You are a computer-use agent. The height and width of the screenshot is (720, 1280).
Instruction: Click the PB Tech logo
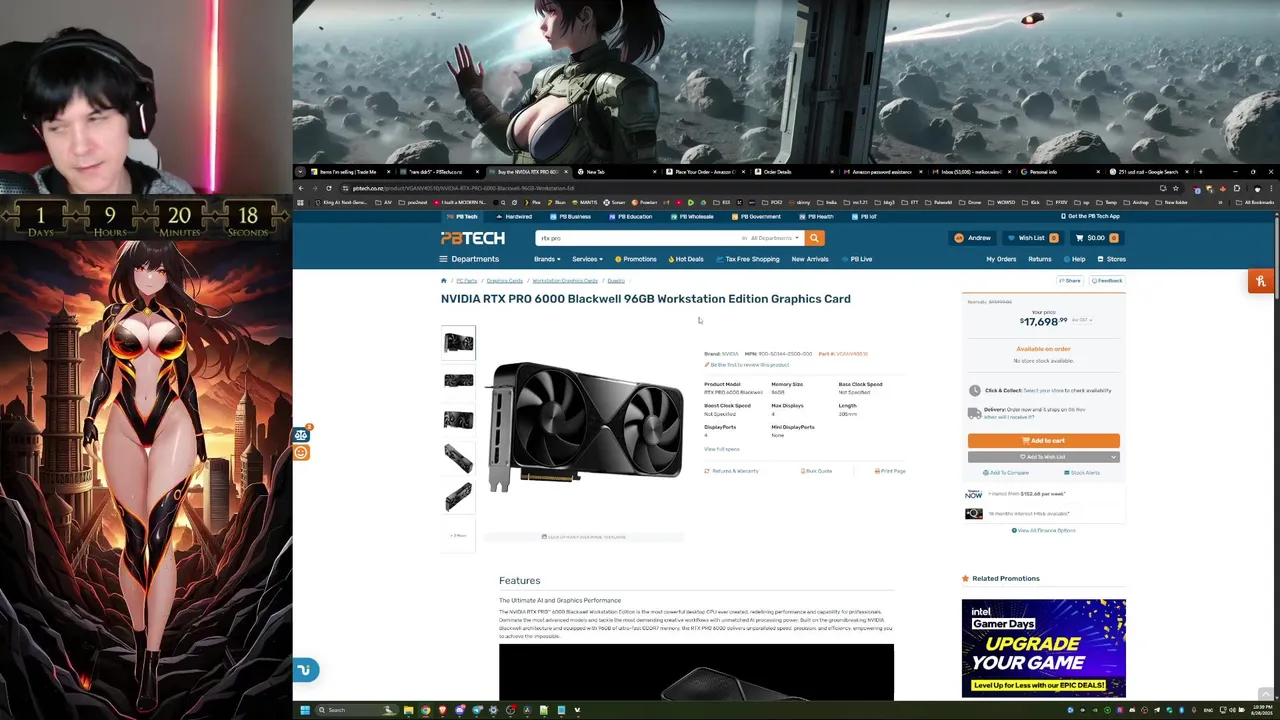473,238
